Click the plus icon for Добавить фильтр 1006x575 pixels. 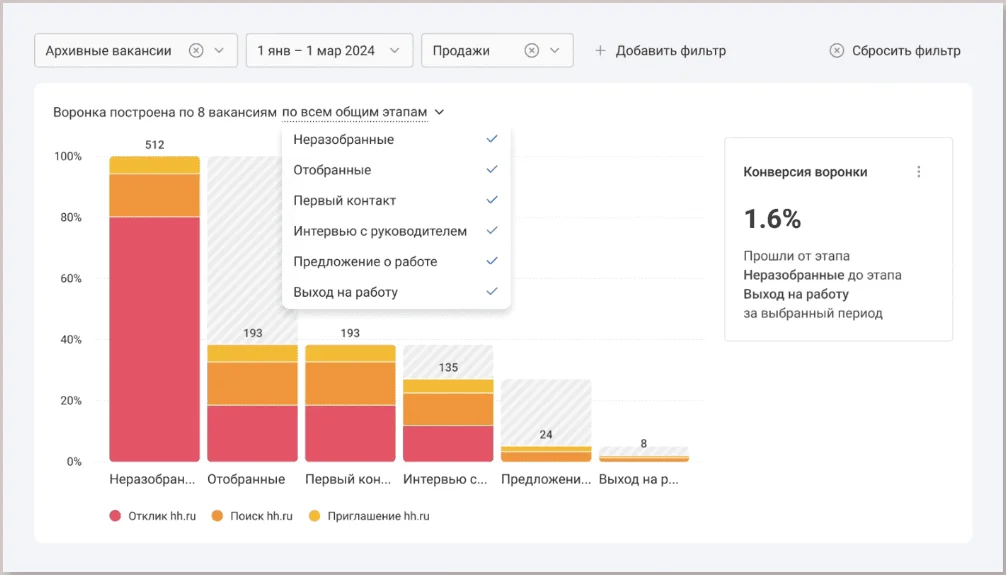coord(600,51)
